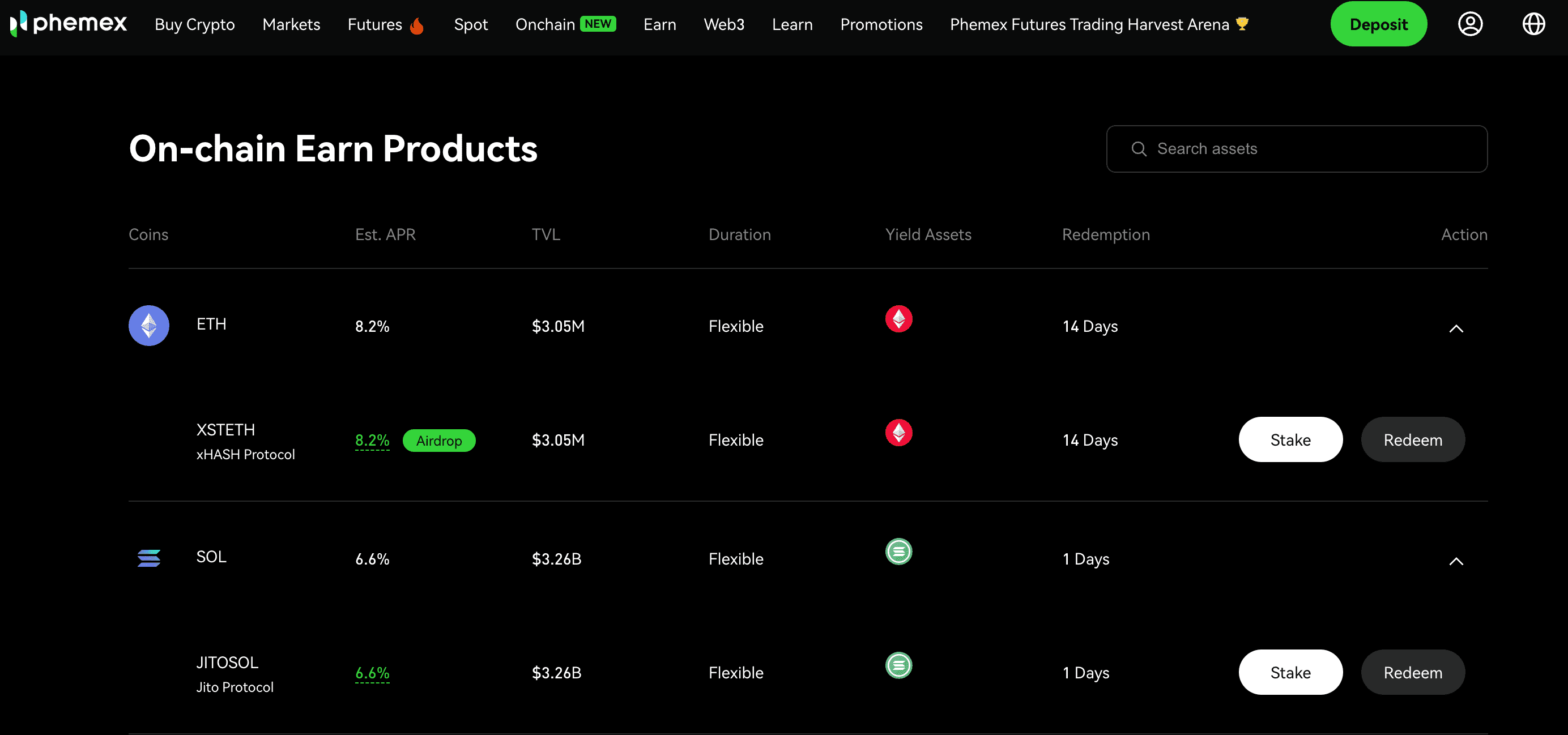1568x735 pixels.
Task: Open the Buy Crypto menu
Action: coord(195,24)
